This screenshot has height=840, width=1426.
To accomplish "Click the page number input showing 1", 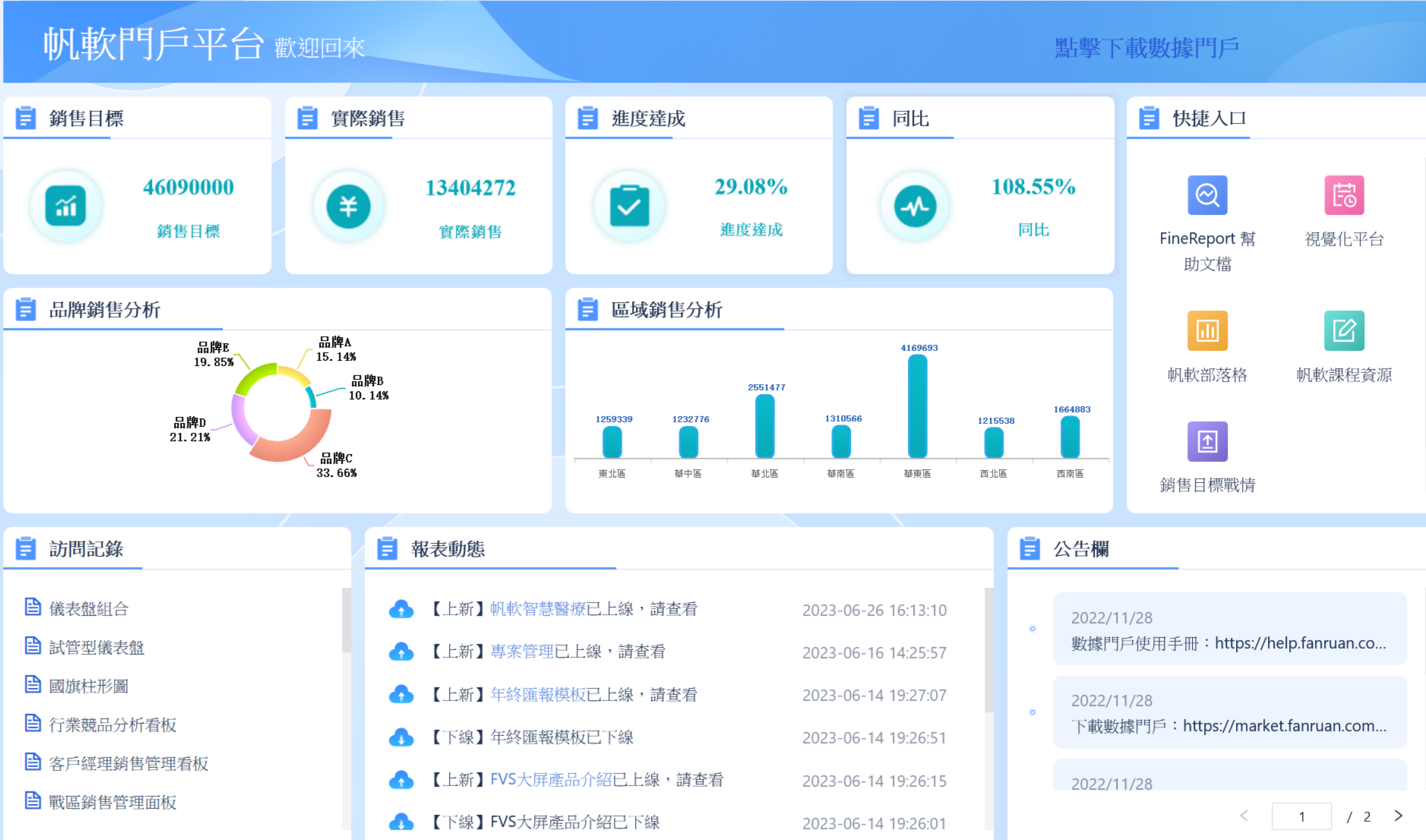I will pyautogui.click(x=1302, y=816).
